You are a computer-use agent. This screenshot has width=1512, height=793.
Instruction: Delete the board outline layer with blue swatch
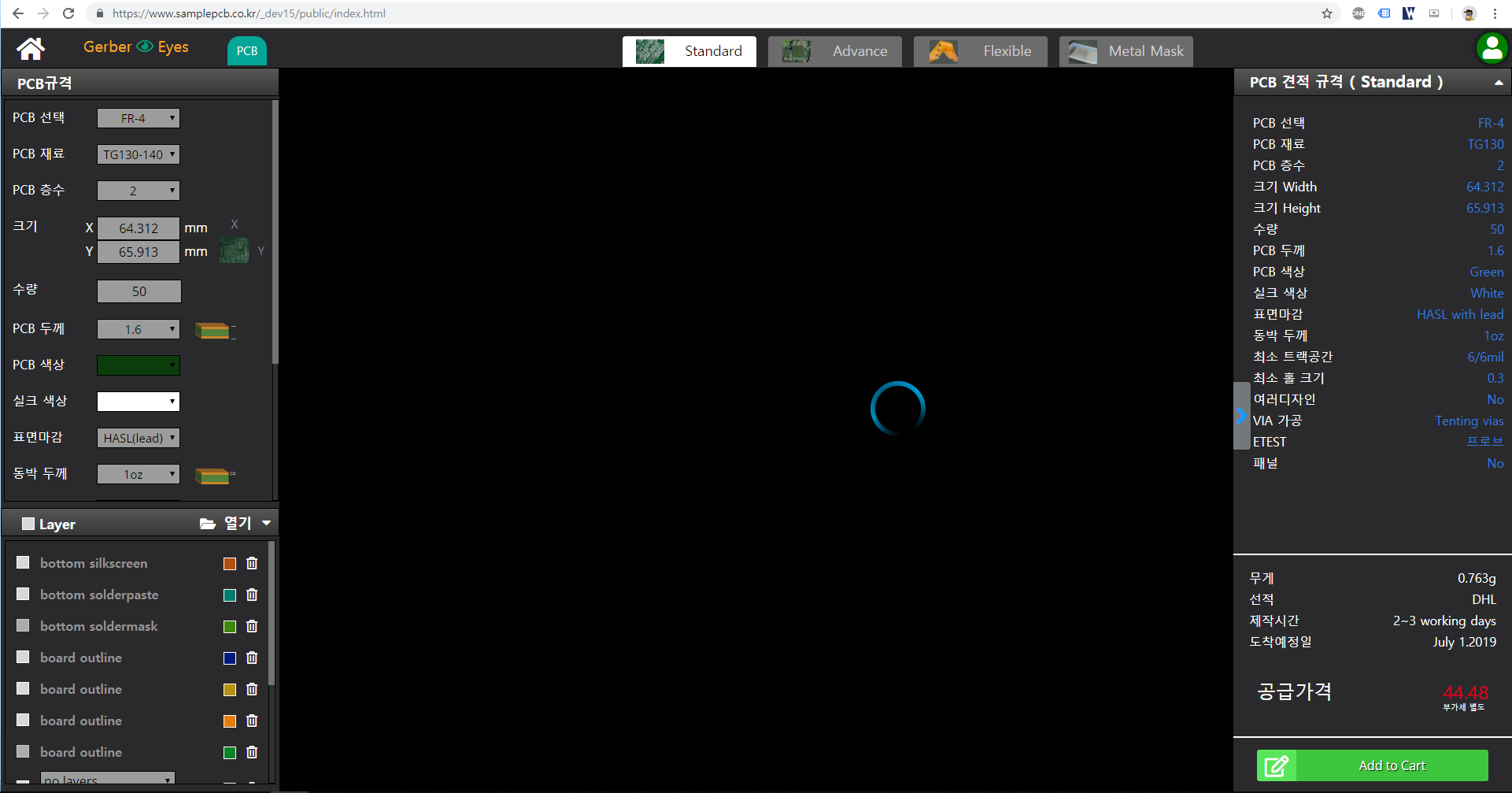click(252, 658)
